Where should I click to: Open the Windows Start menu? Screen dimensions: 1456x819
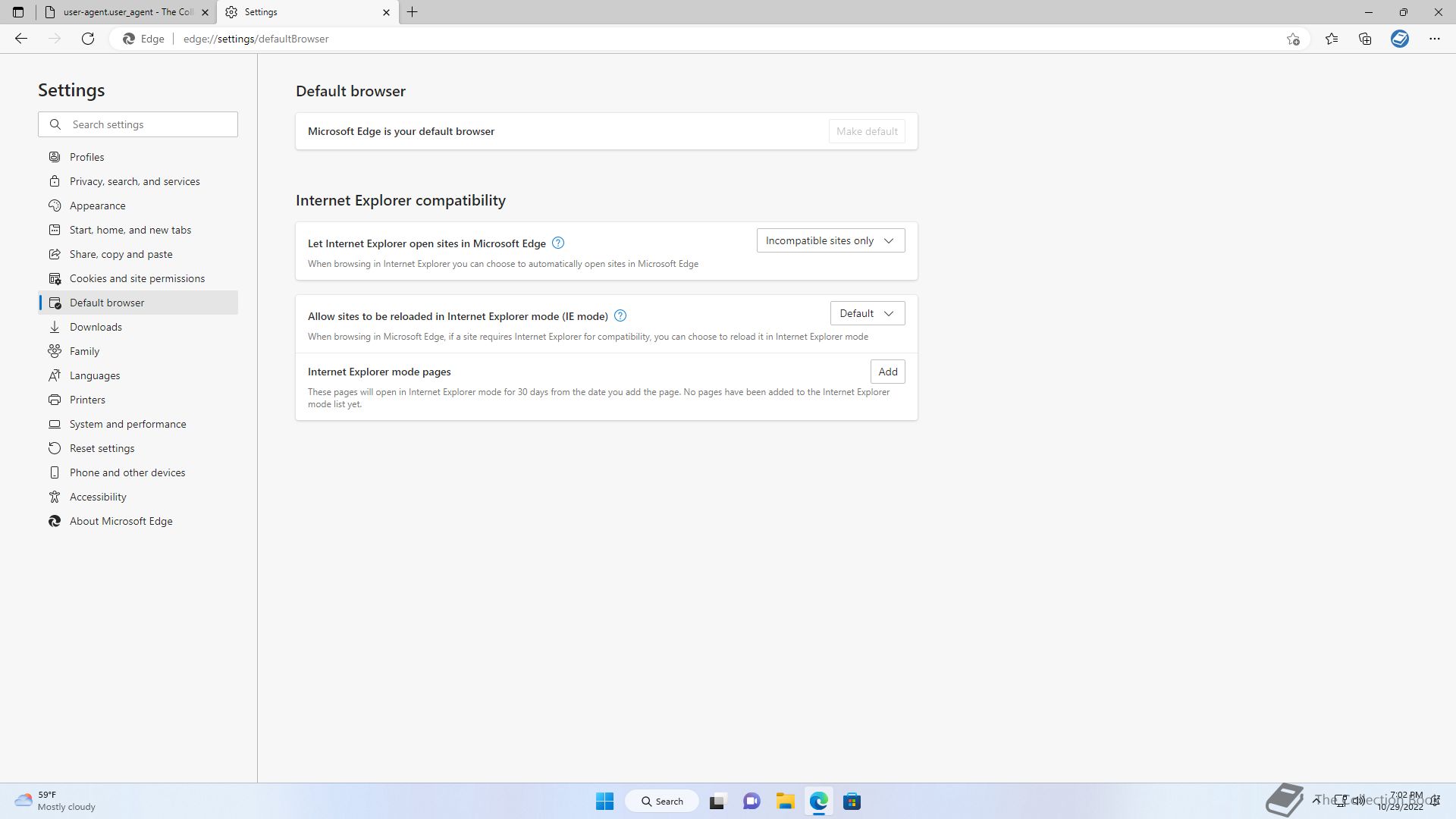(x=604, y=801)
